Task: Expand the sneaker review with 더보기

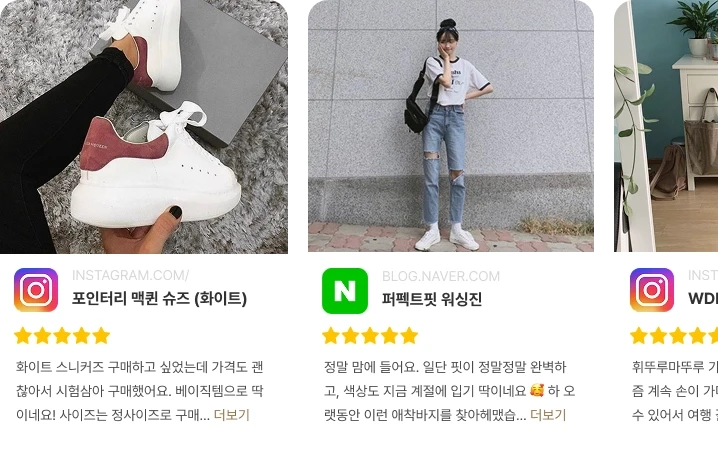Action: click(x=232, y=415)
